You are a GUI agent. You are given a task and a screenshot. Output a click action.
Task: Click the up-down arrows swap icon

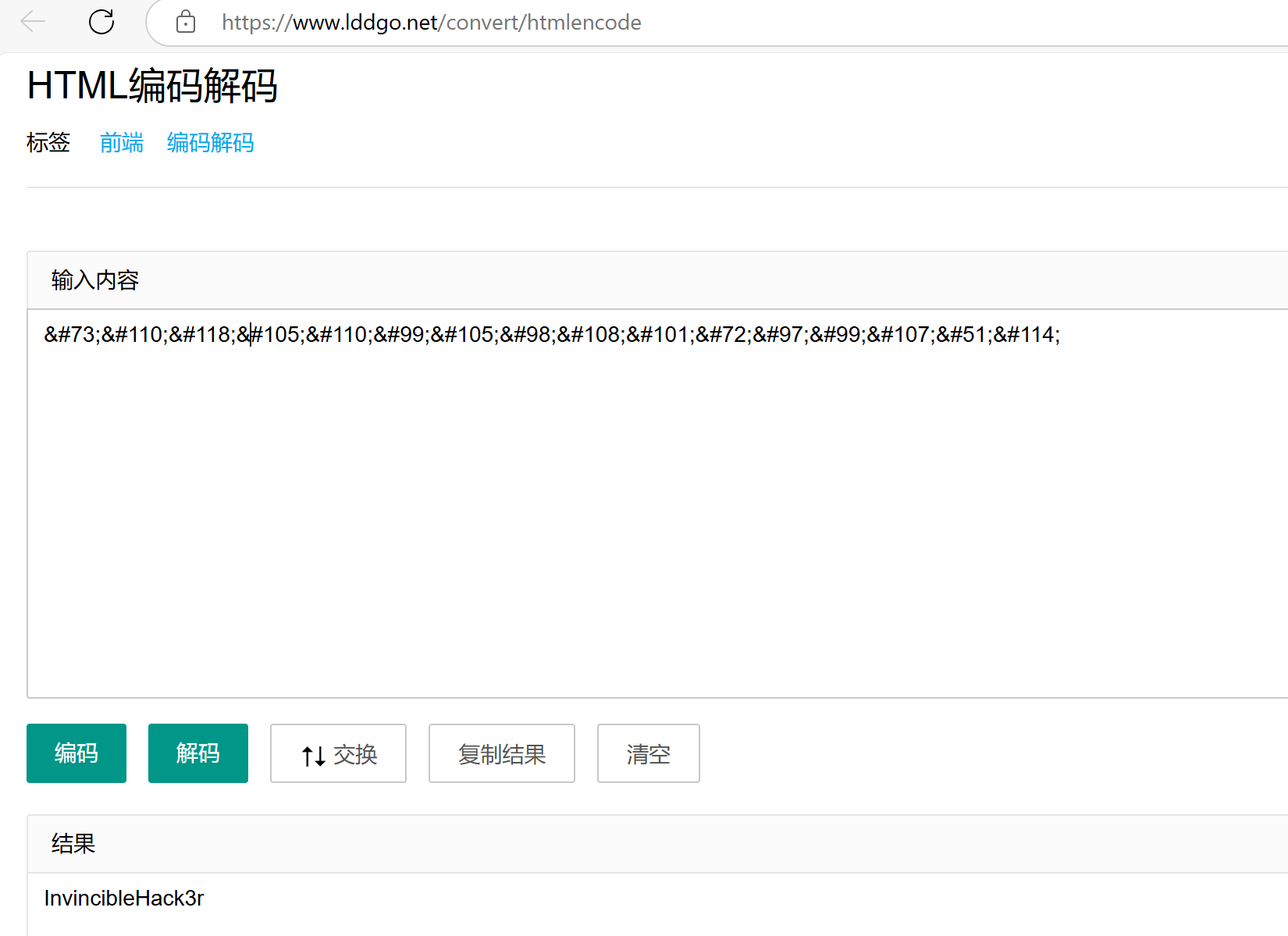(x=314, y=755)
